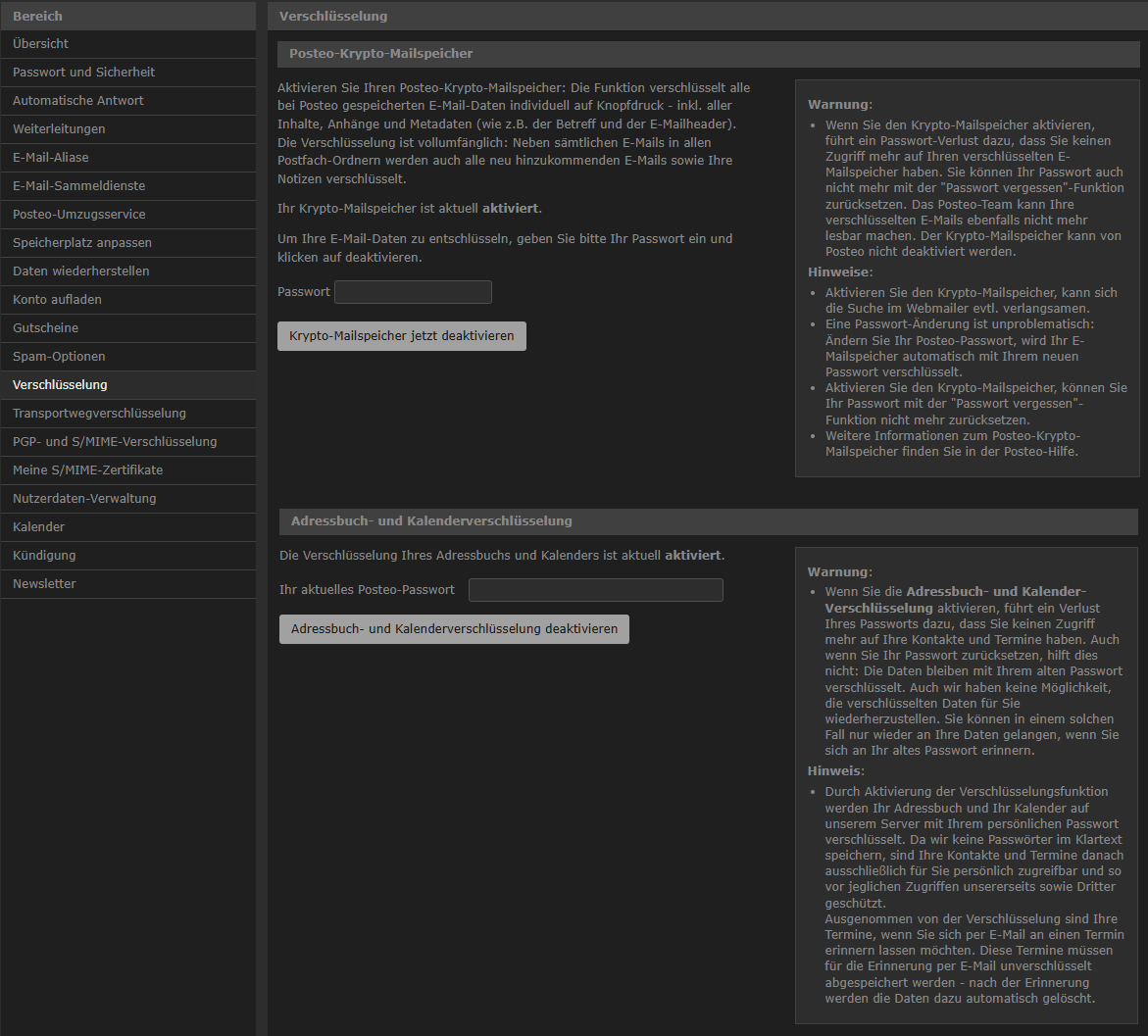Open the Kalender settings entry
Image resolution: width=1148 pixels, height=1036 pixels.
pos(128,527)
